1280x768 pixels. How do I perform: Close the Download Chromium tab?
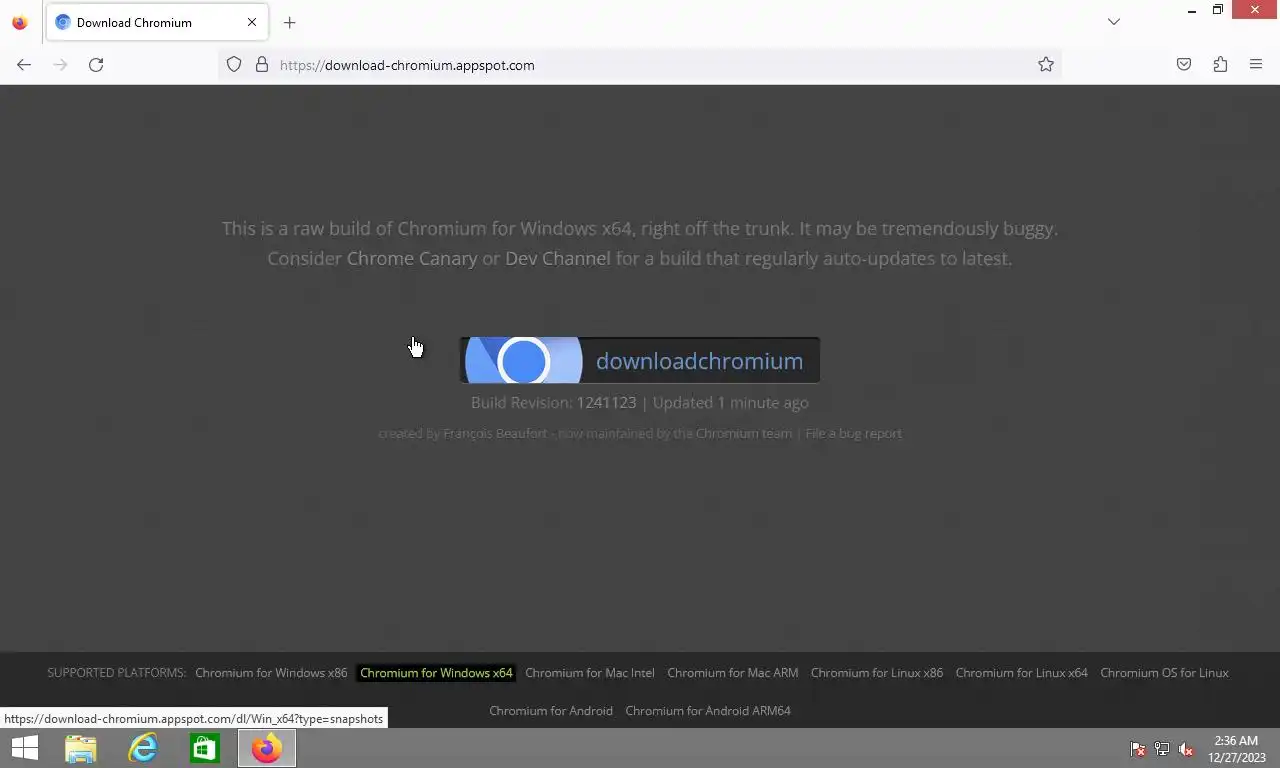[x=252, y=22]
